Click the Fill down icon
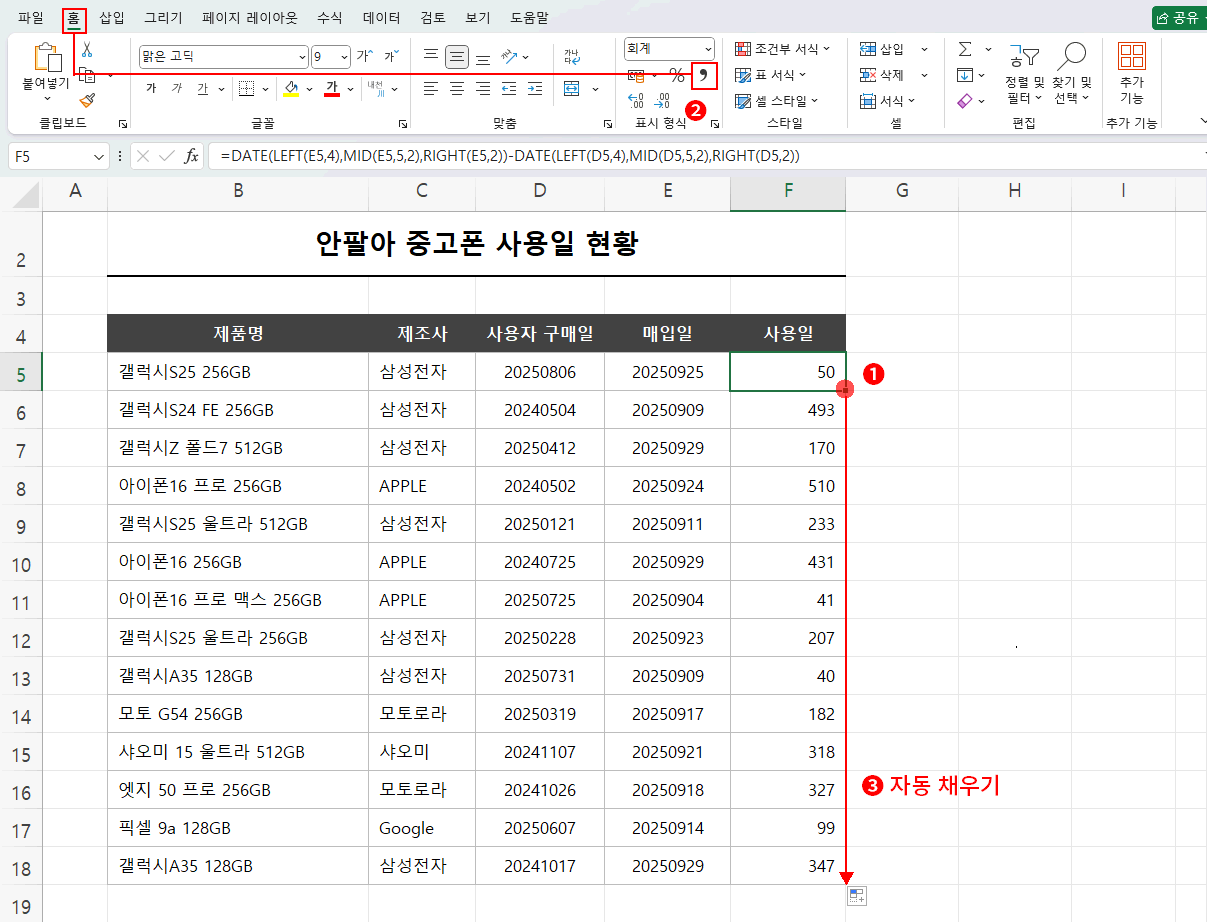Image resolution: width=1207 pixels, height=922 pixels. click(965, 75)
